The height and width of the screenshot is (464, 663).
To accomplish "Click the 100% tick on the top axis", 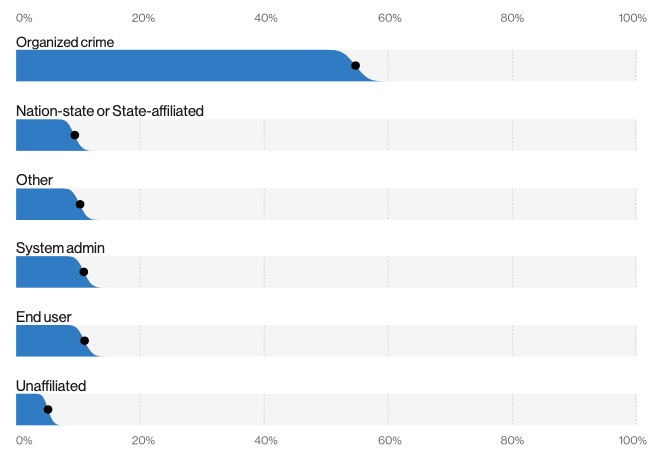I will click(x=633, y=17).
